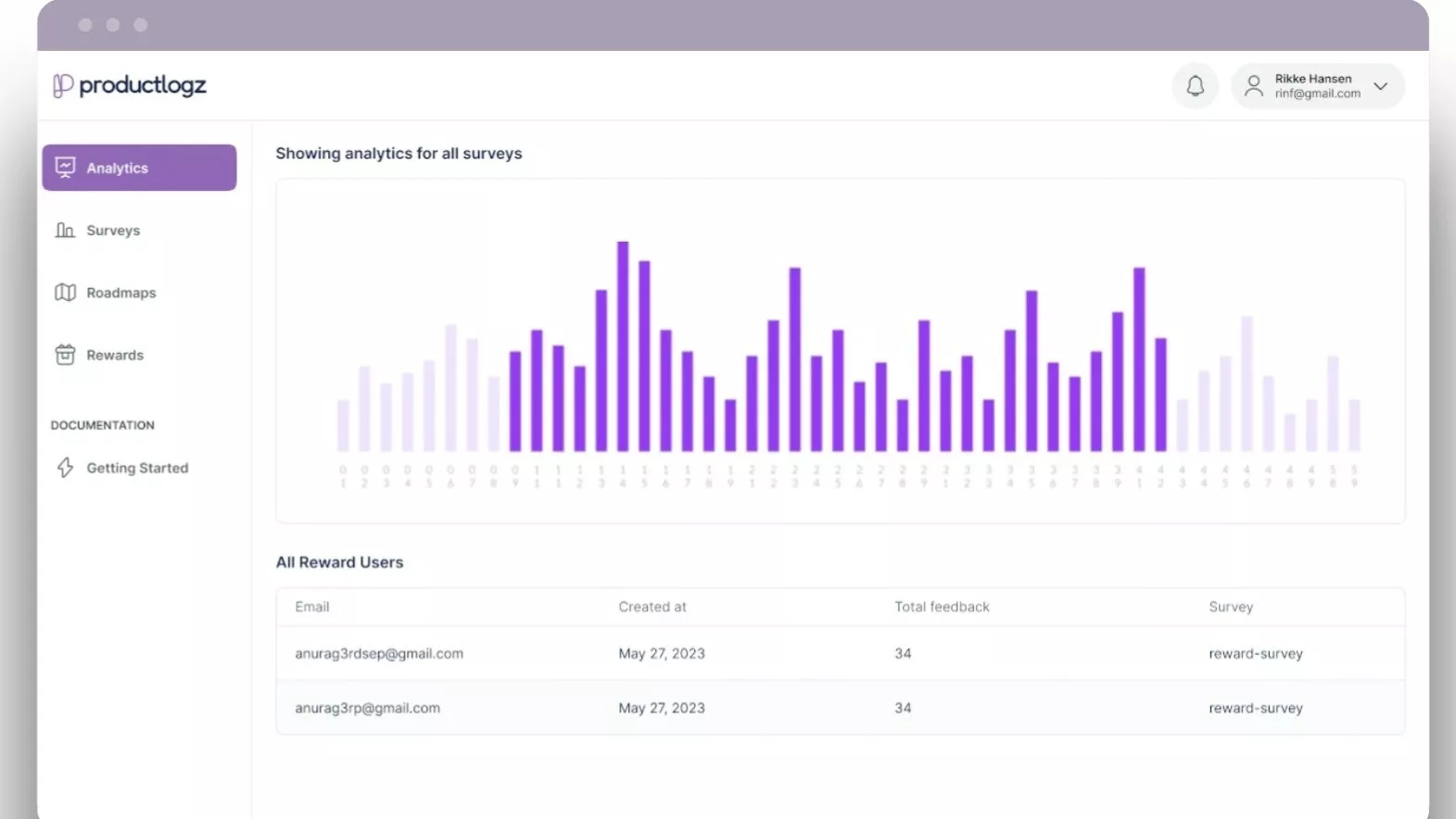1456x819 pixels.
Task: Click the tallest bar in the chart
Action: (623, 346)
